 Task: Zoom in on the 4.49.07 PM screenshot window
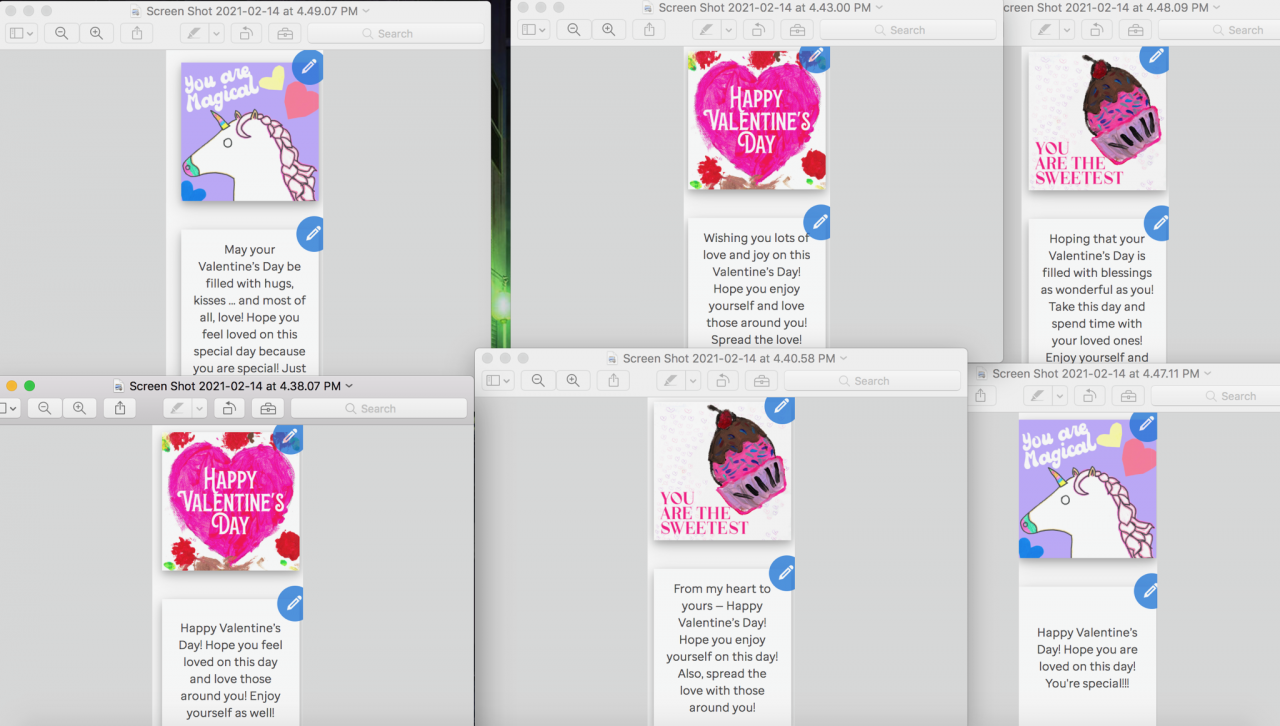point(96,33)
